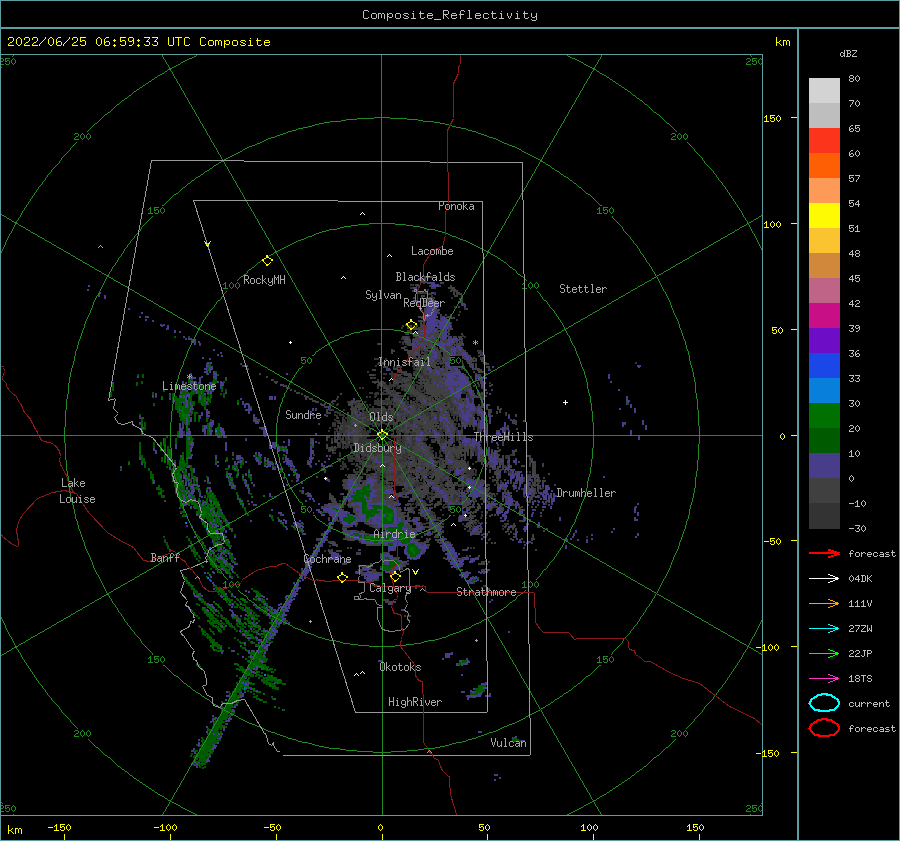Click the red forecast ellipse icon
The image size is (900, 841).
click(824, 728)
